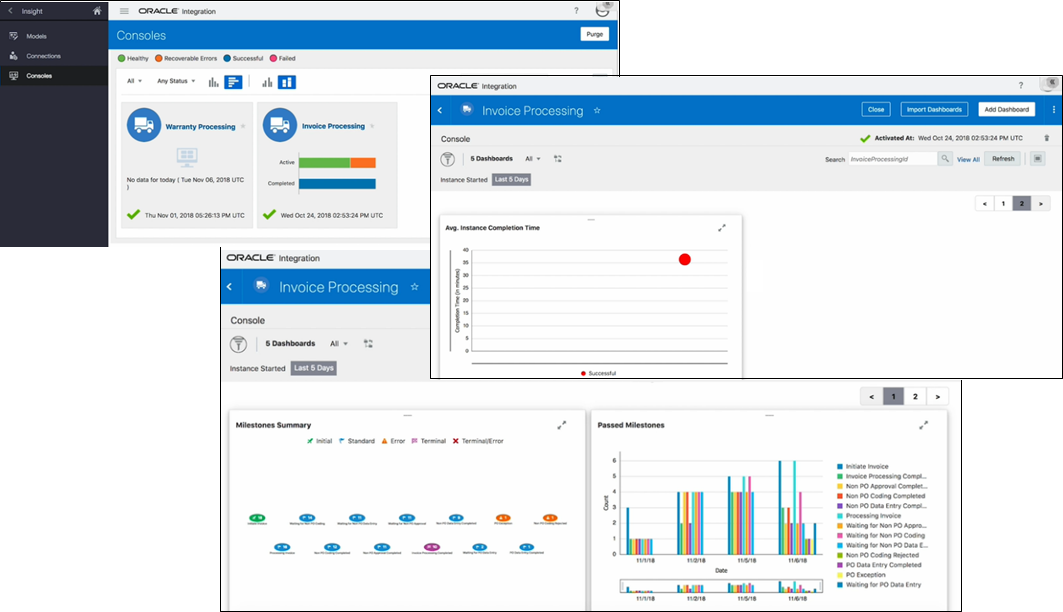1063x612 pixels.
Task: Select horizontal bar chart view in Consoles
Action: pos(233,82)
